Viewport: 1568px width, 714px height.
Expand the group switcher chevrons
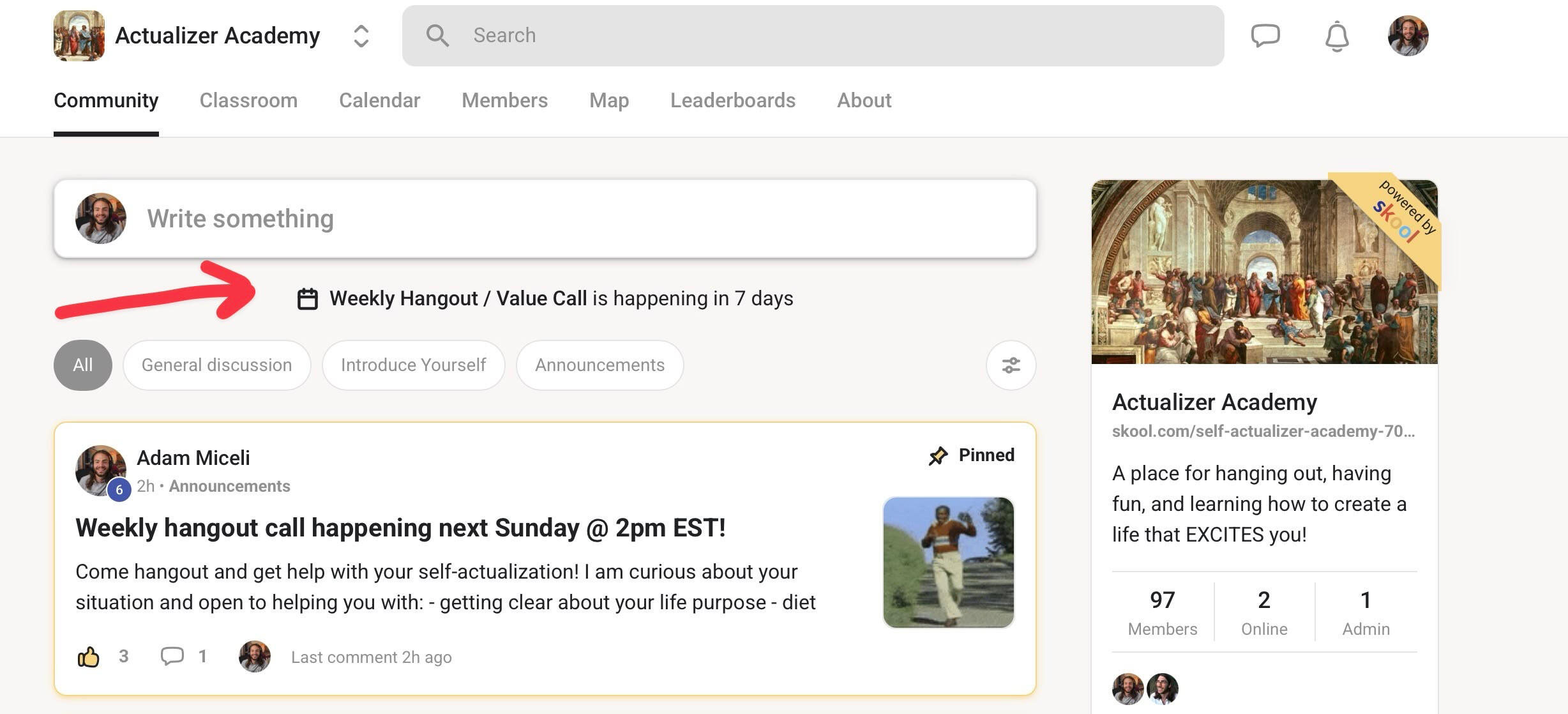(x=361, y=36)
